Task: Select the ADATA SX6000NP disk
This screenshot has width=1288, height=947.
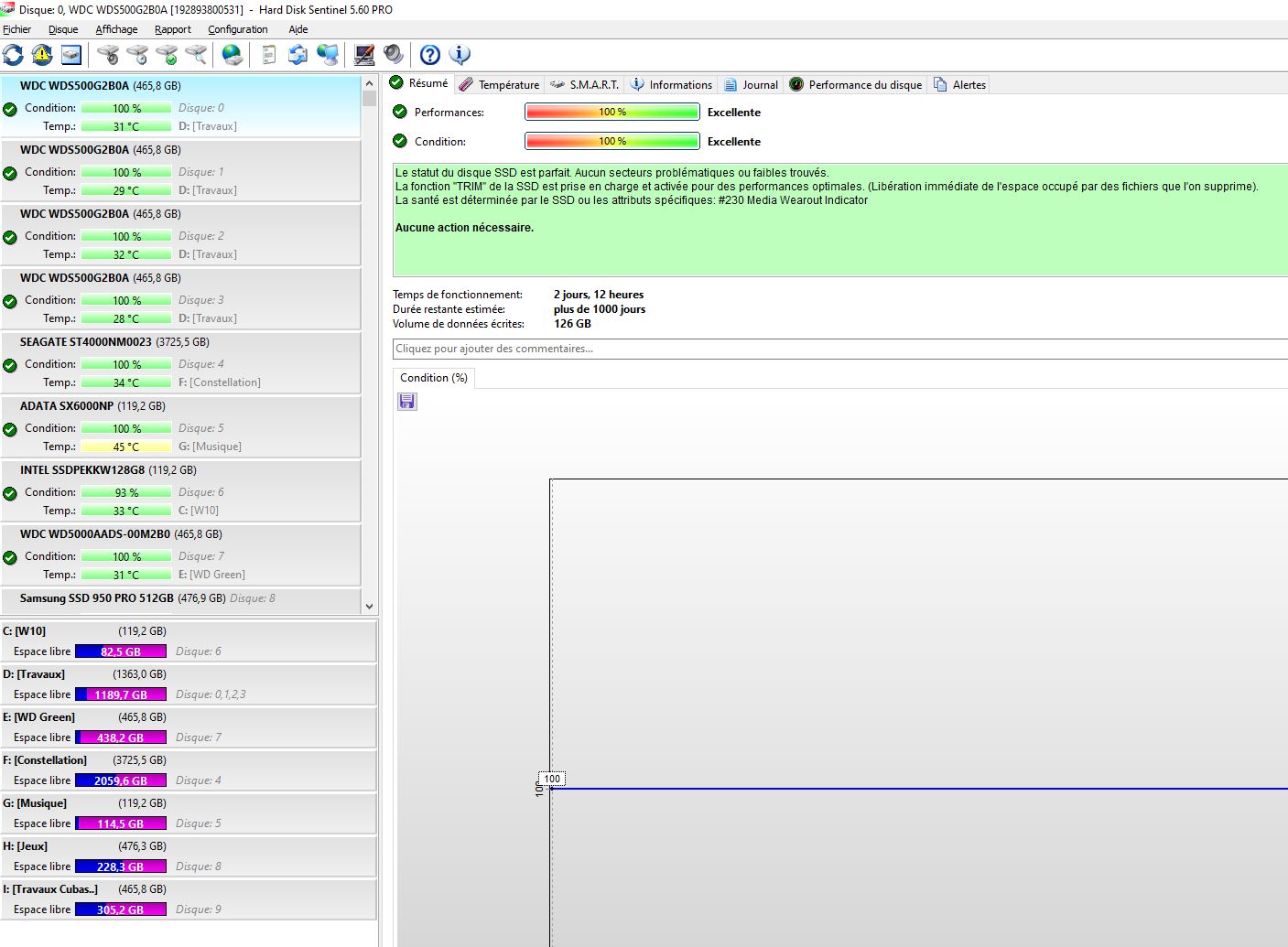Action: (x=180, y=427)
